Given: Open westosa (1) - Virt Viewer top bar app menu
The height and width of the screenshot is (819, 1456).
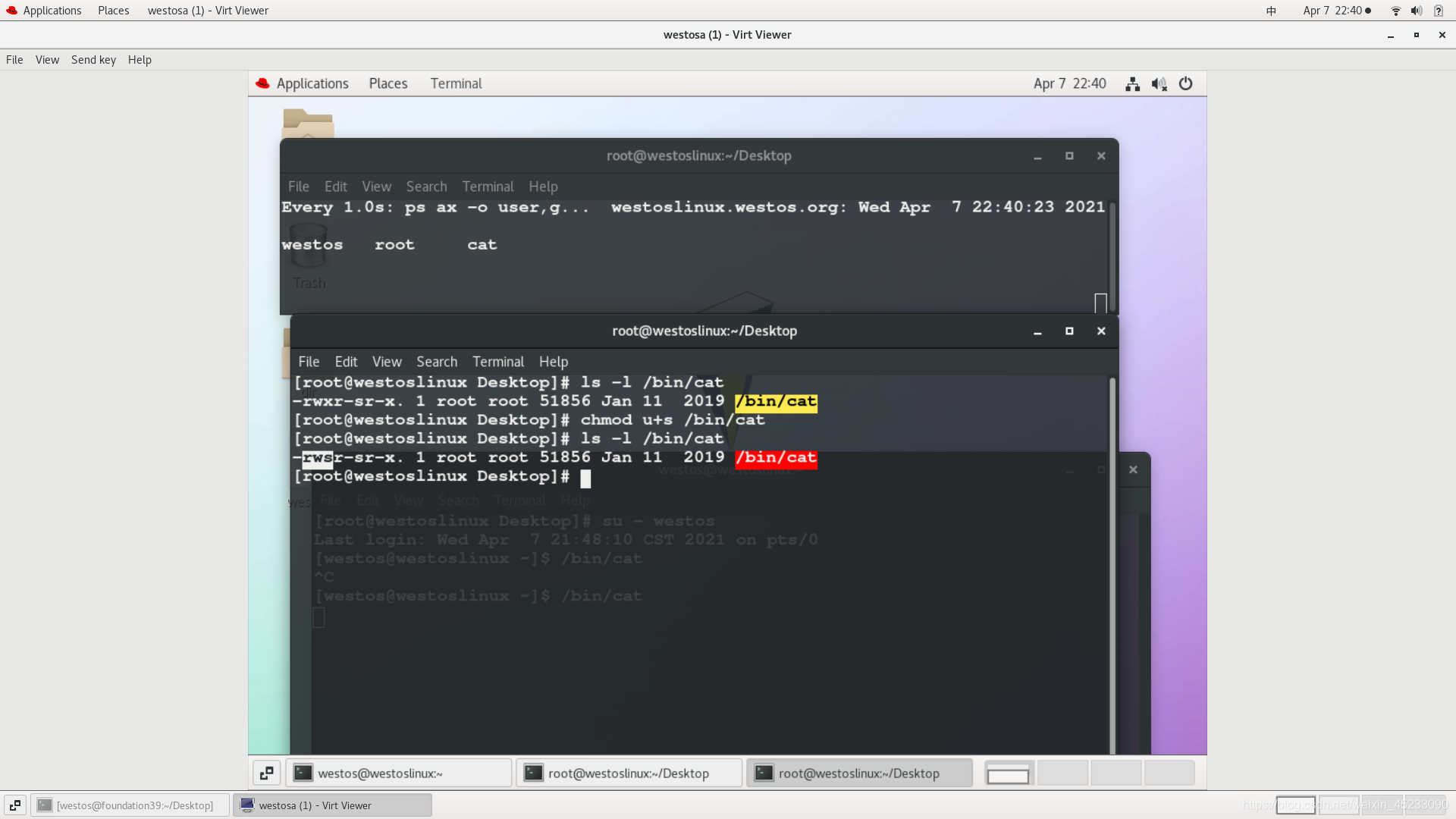Looking at the screenshot, I should point(208,11).
